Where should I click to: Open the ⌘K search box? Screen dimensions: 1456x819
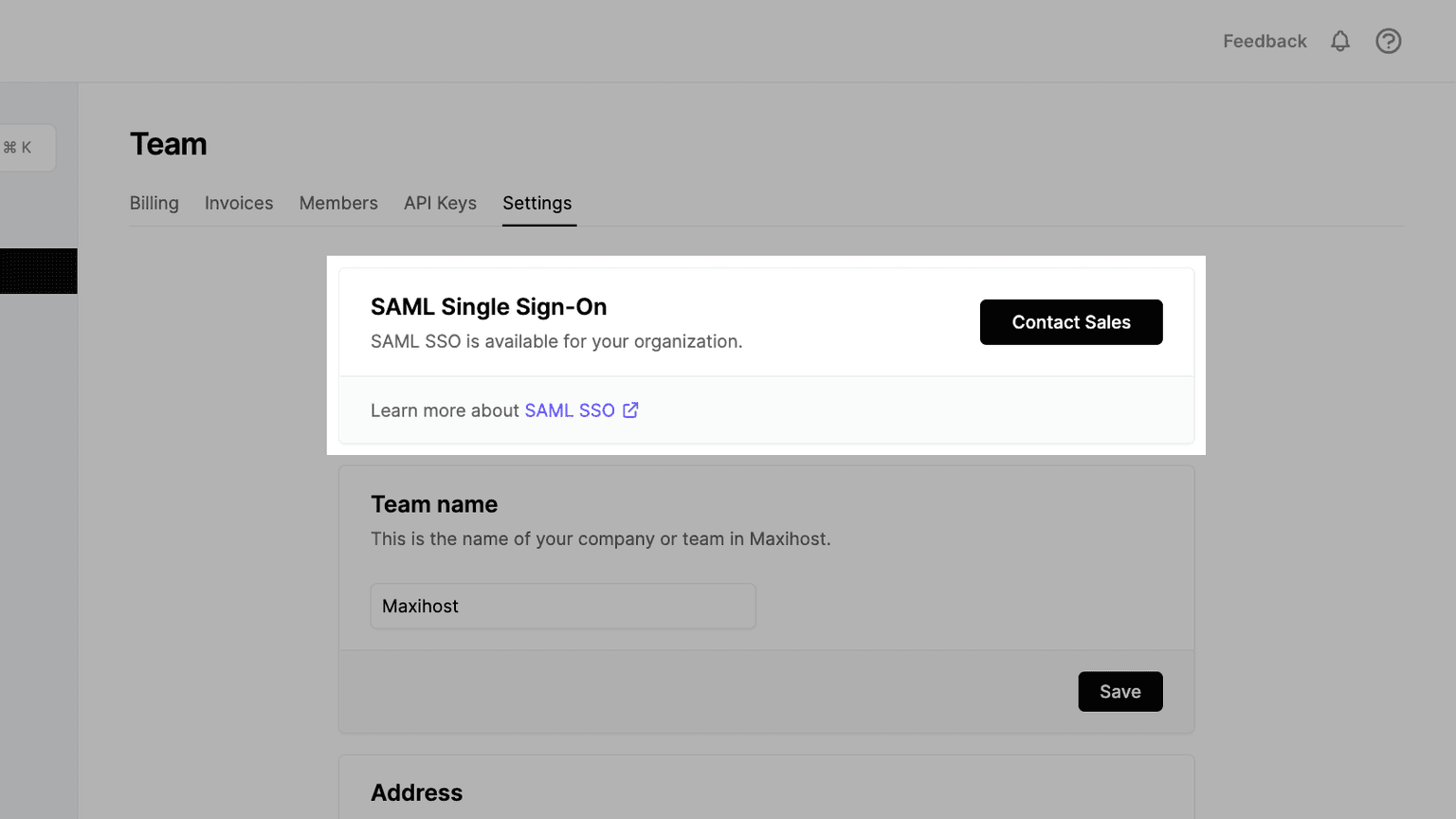[23, 148]
